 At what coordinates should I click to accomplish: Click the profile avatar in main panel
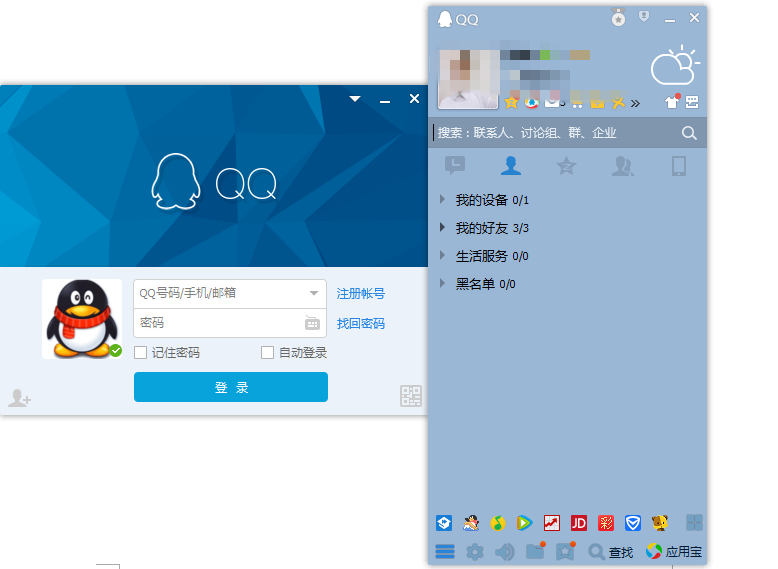(x=468, y=79)
